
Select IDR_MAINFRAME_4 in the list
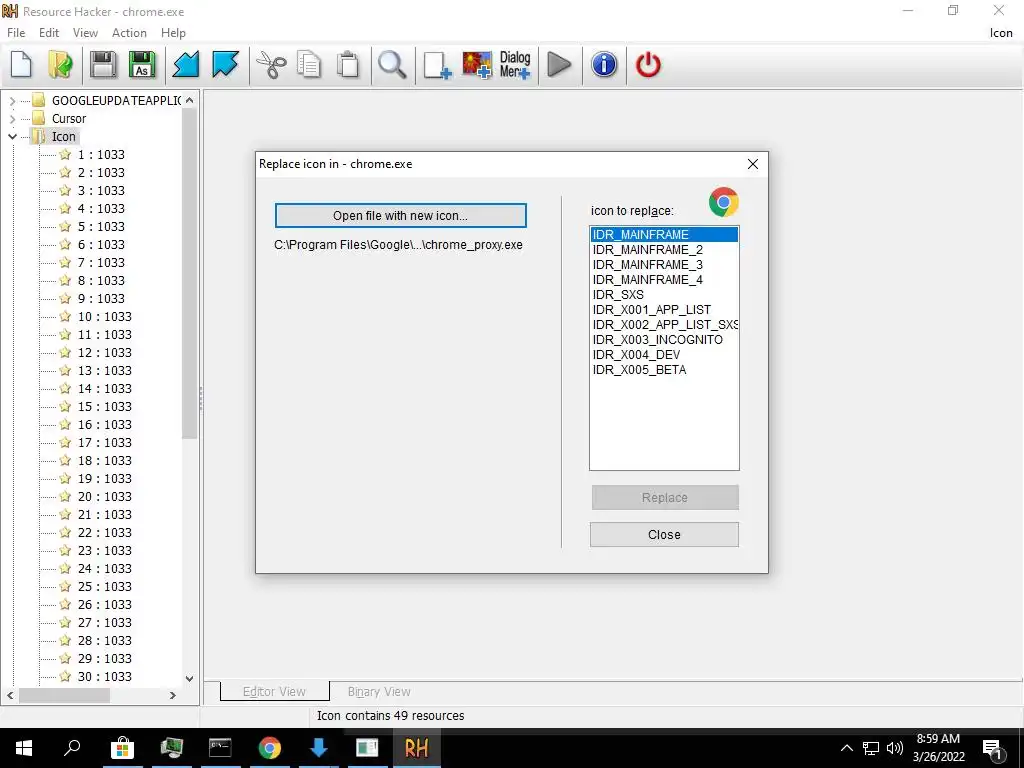[x=664, y=280]
